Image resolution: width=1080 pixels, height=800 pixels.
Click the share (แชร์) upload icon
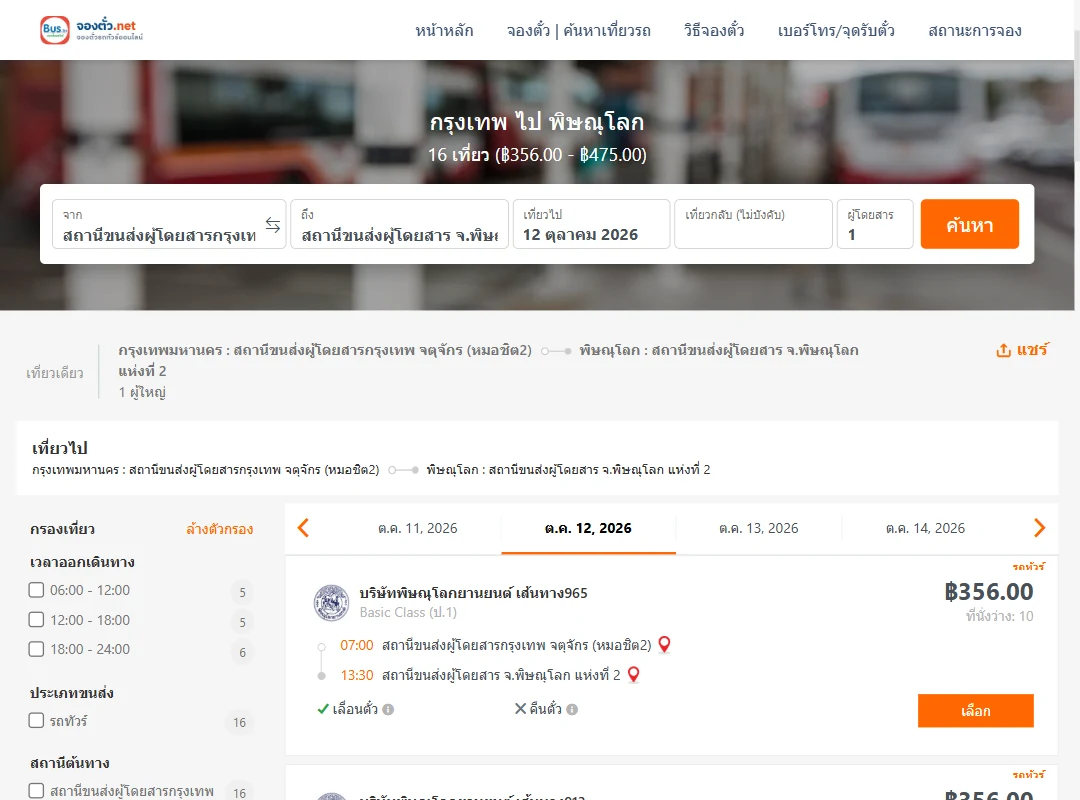coord(1003,350)
